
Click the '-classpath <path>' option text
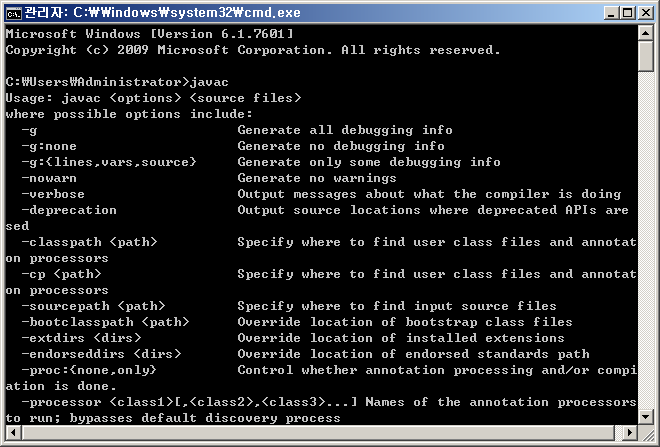[89, 242]
